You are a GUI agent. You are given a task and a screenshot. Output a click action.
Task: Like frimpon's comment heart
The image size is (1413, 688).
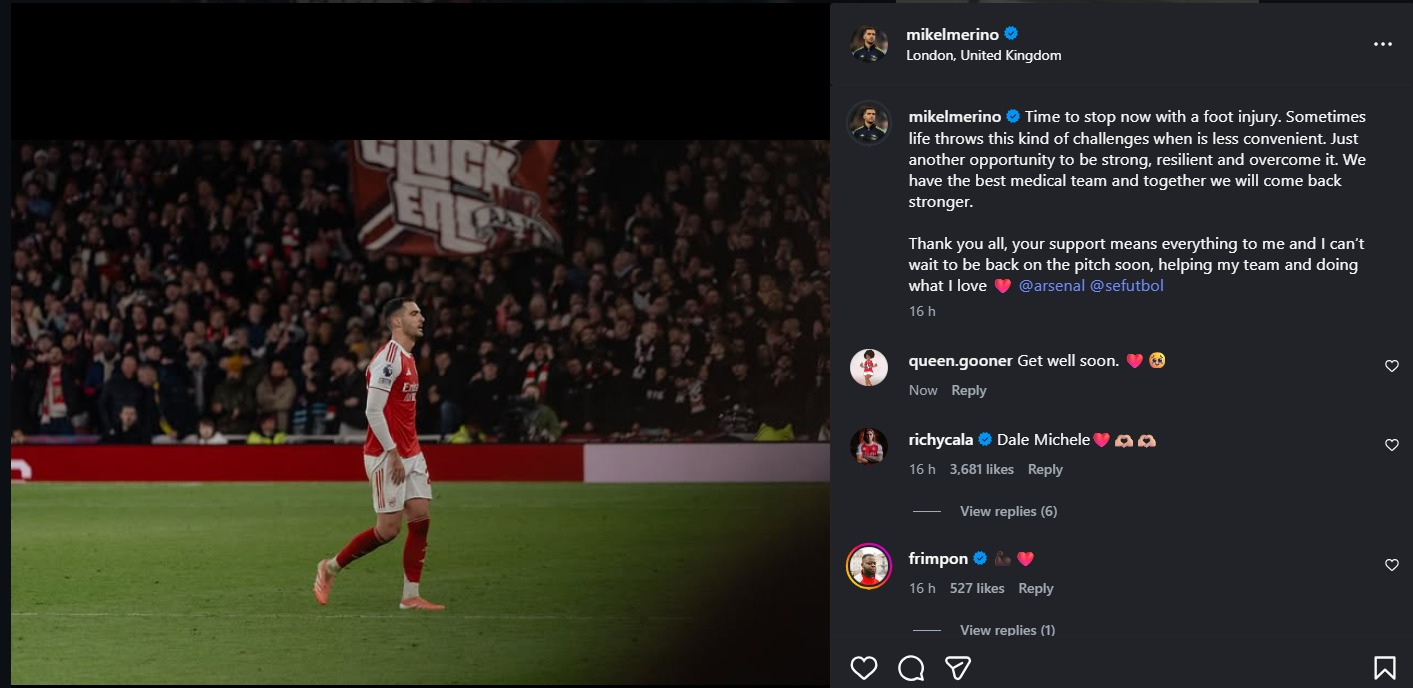[x=1391, y=565]
